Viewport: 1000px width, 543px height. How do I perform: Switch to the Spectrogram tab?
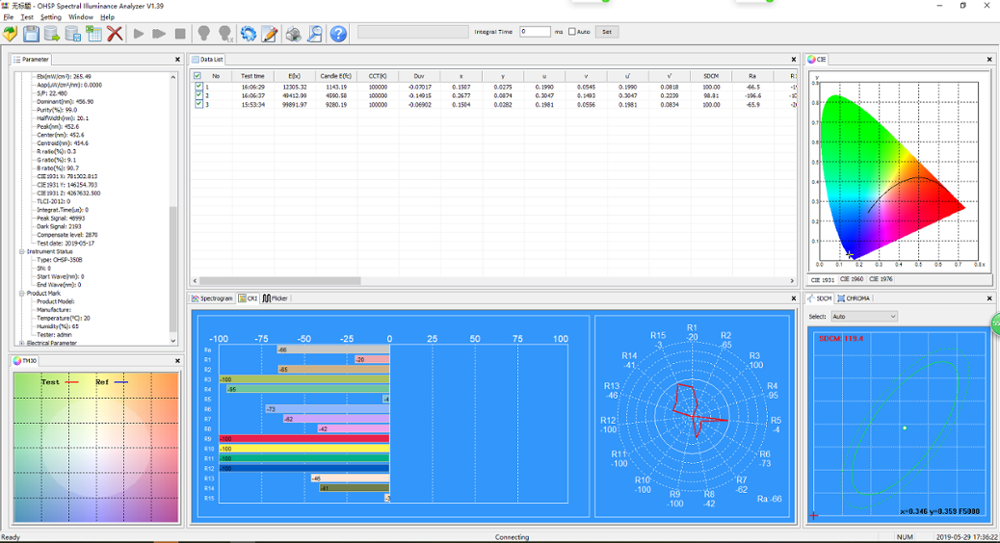[x=213, y=298]
